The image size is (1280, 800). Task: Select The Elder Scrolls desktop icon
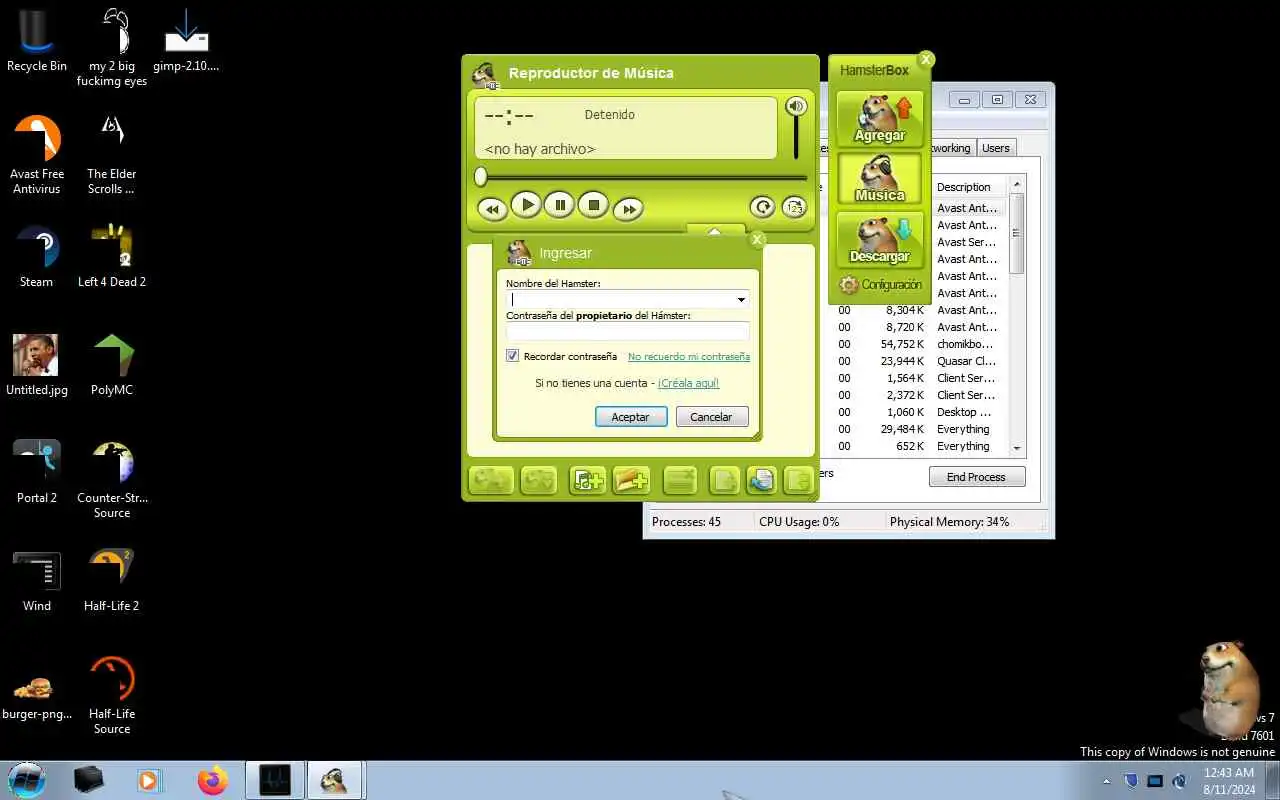[x=112, y=155]
